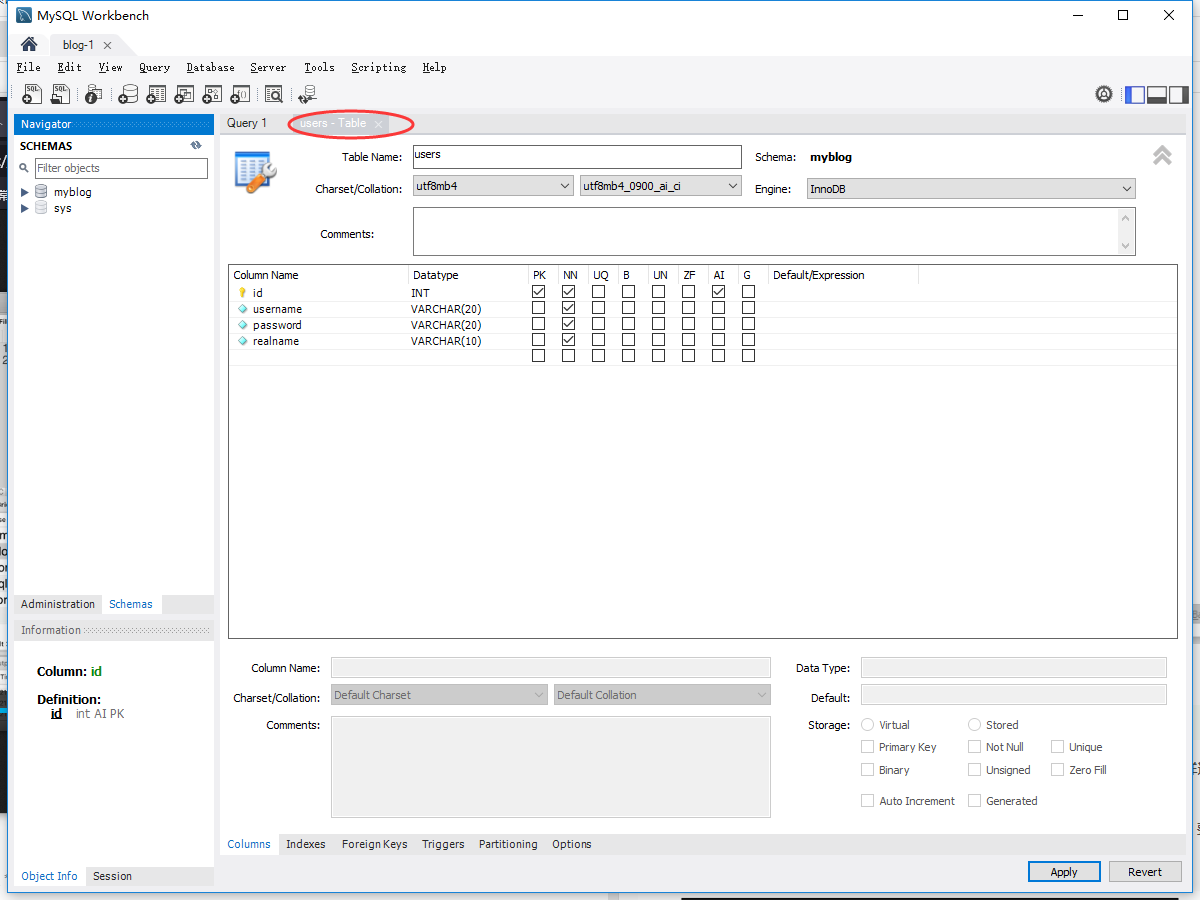1200x900 pixels.
Task: Open the preferences gear icon
Action: pyautogui.click(x=1104, y=94)
